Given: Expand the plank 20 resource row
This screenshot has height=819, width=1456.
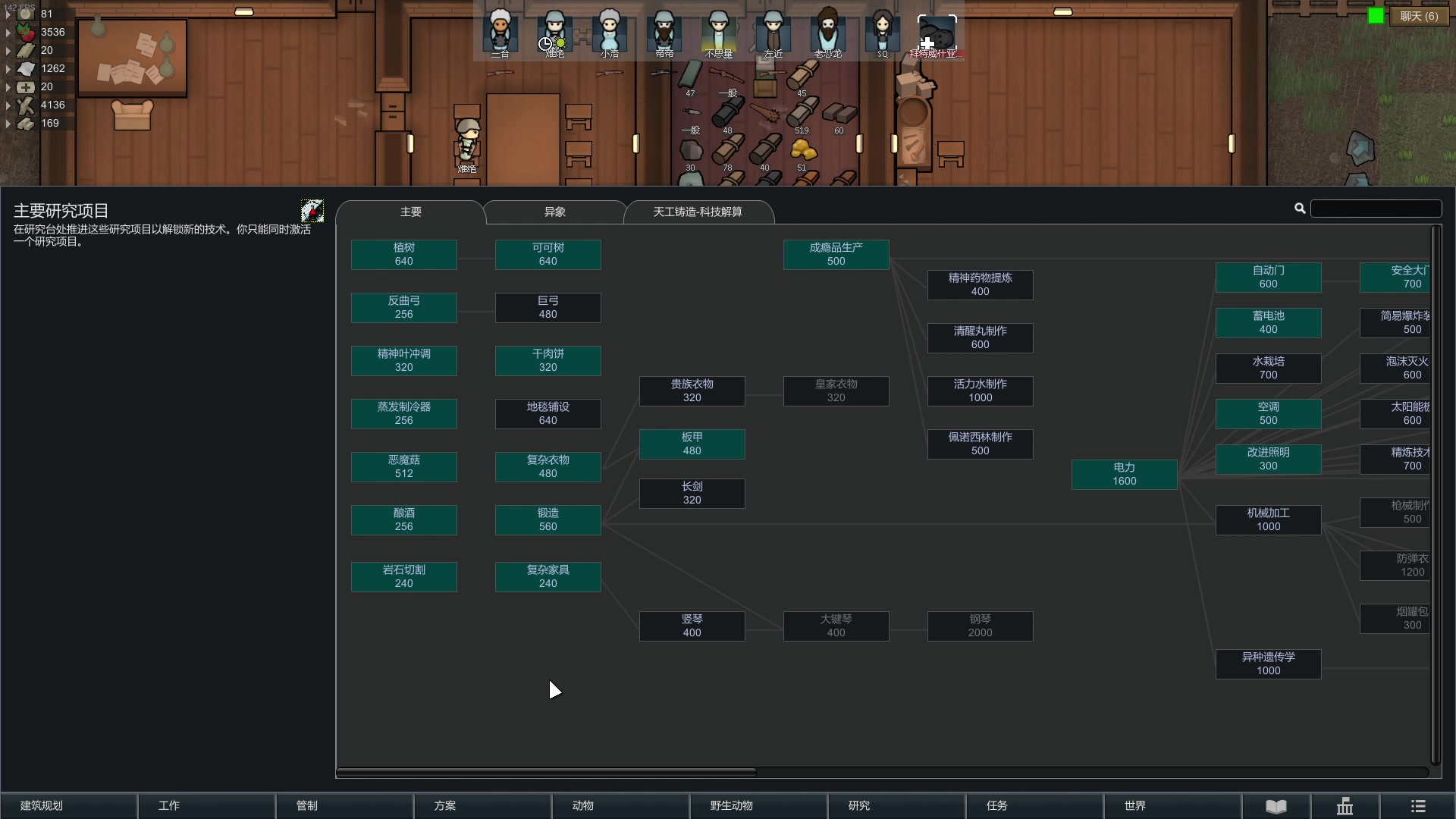Looking at the screenshot, I should click(8, 50).
